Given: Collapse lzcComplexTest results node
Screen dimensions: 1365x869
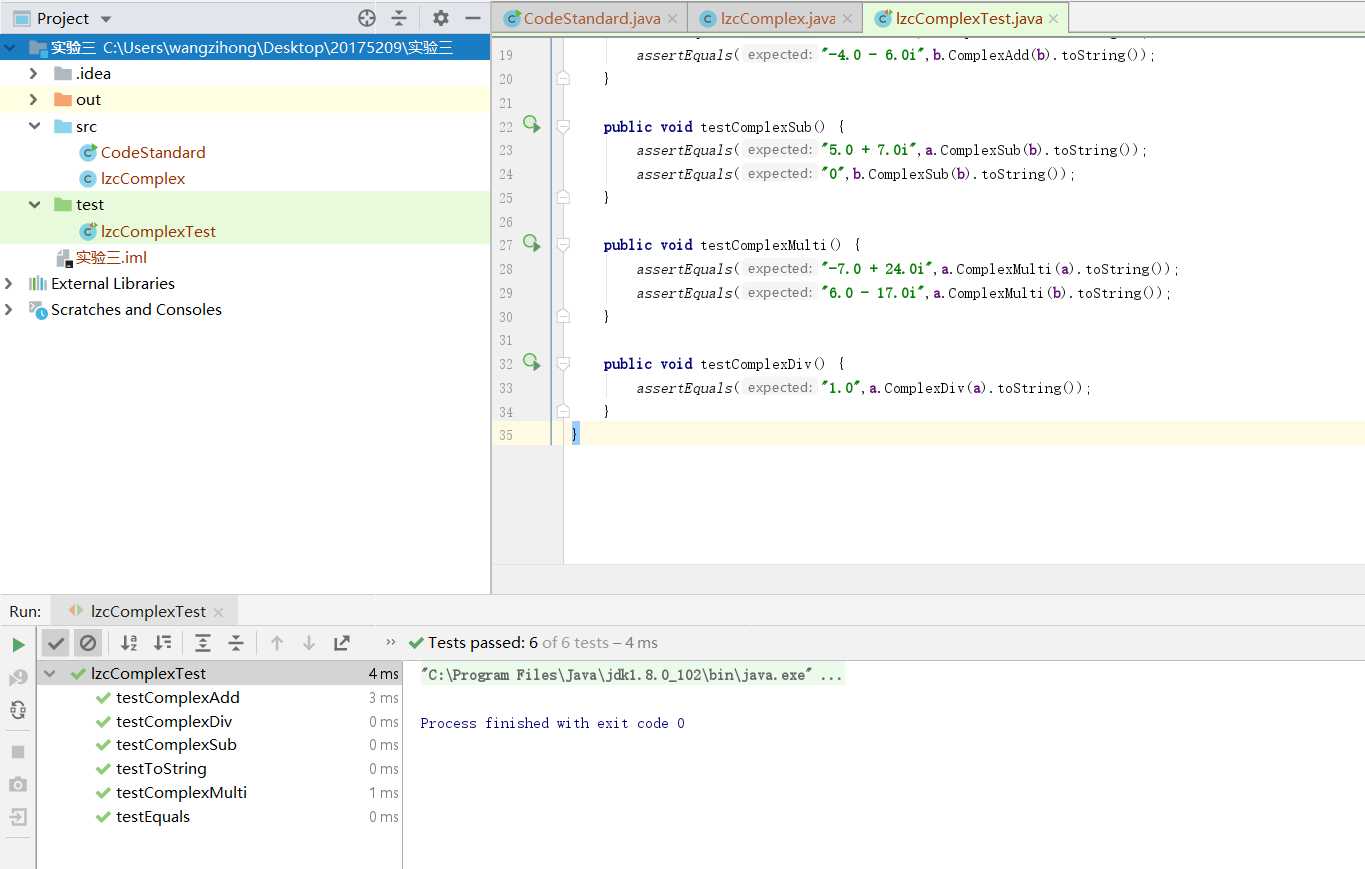Looking at the screenshot, I should coord(50,674).
